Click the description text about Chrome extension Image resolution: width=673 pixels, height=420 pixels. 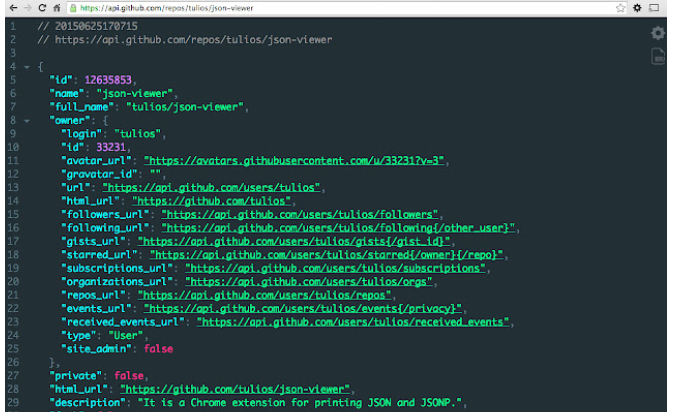[x=300, y=402]
